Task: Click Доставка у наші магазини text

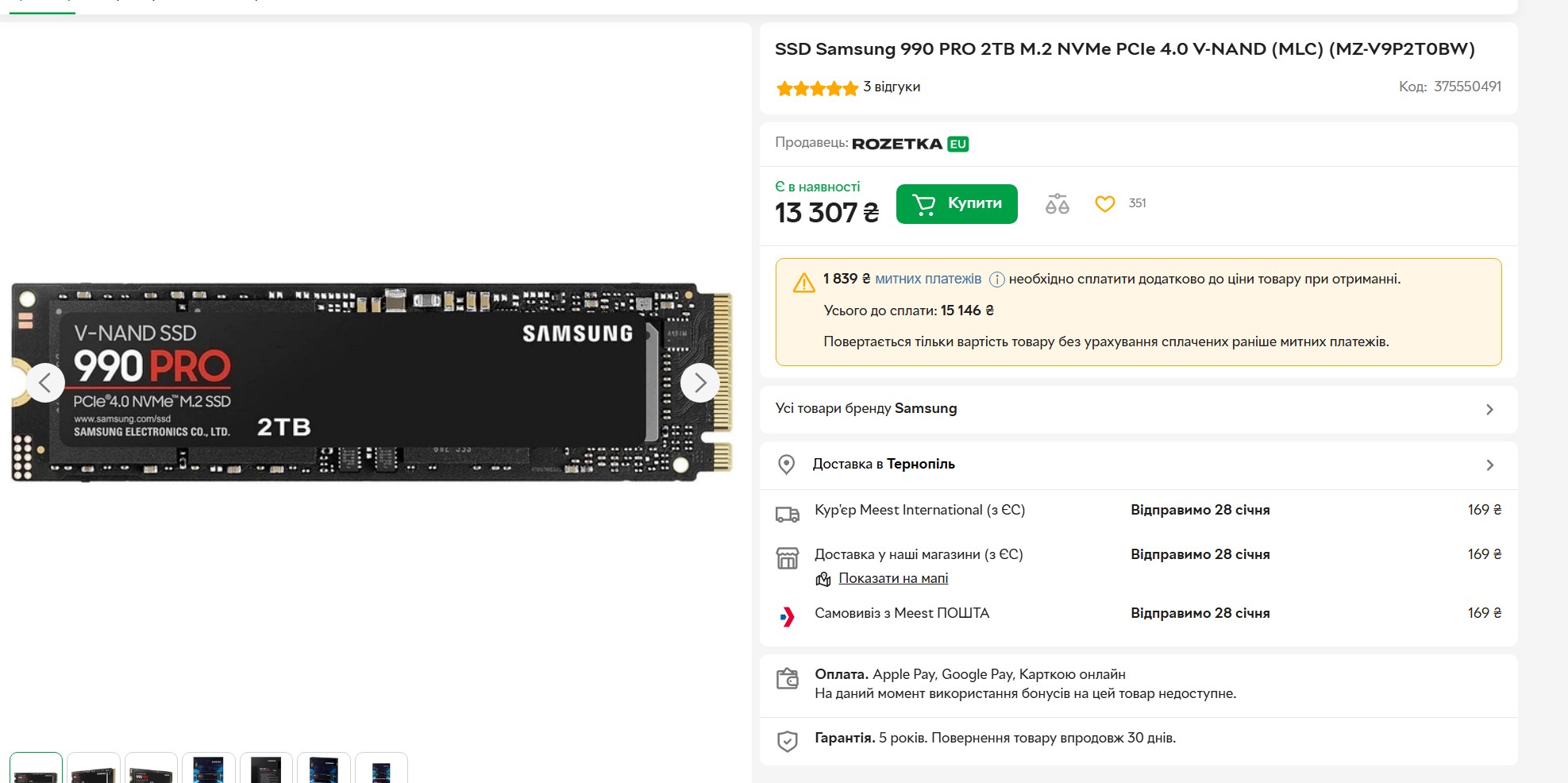Action: [919, 554]
